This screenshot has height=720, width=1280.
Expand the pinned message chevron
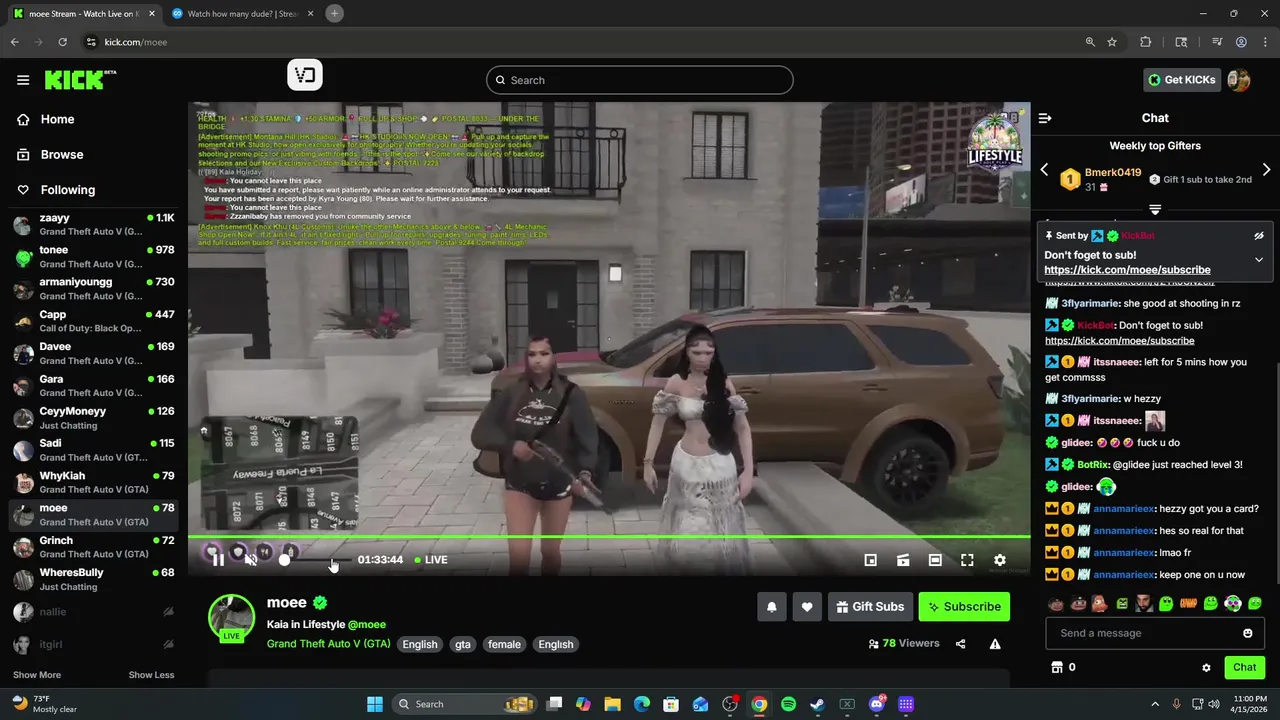pyautogui.click(x=1259, y=259)
